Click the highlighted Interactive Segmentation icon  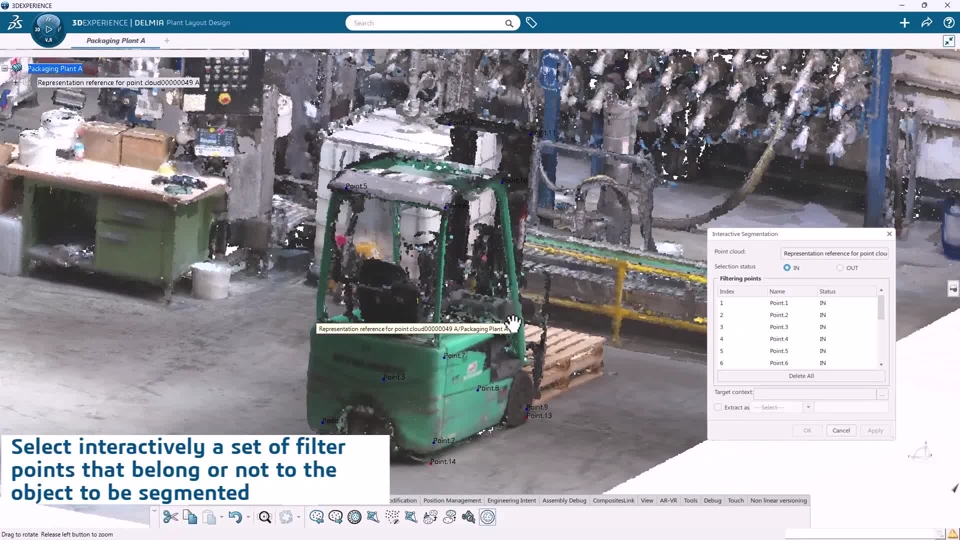click(487, 517)
